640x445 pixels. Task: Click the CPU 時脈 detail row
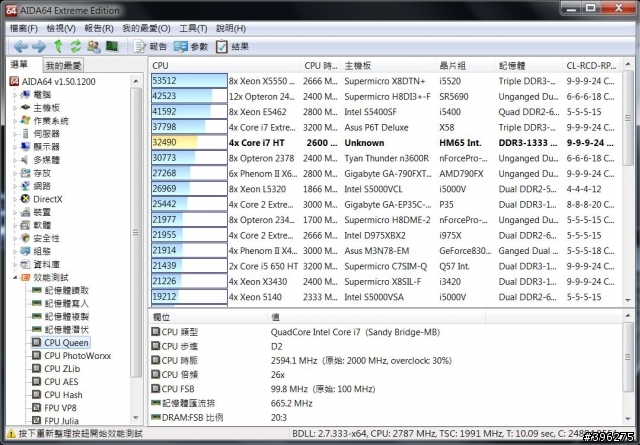(x=386, y=360)
